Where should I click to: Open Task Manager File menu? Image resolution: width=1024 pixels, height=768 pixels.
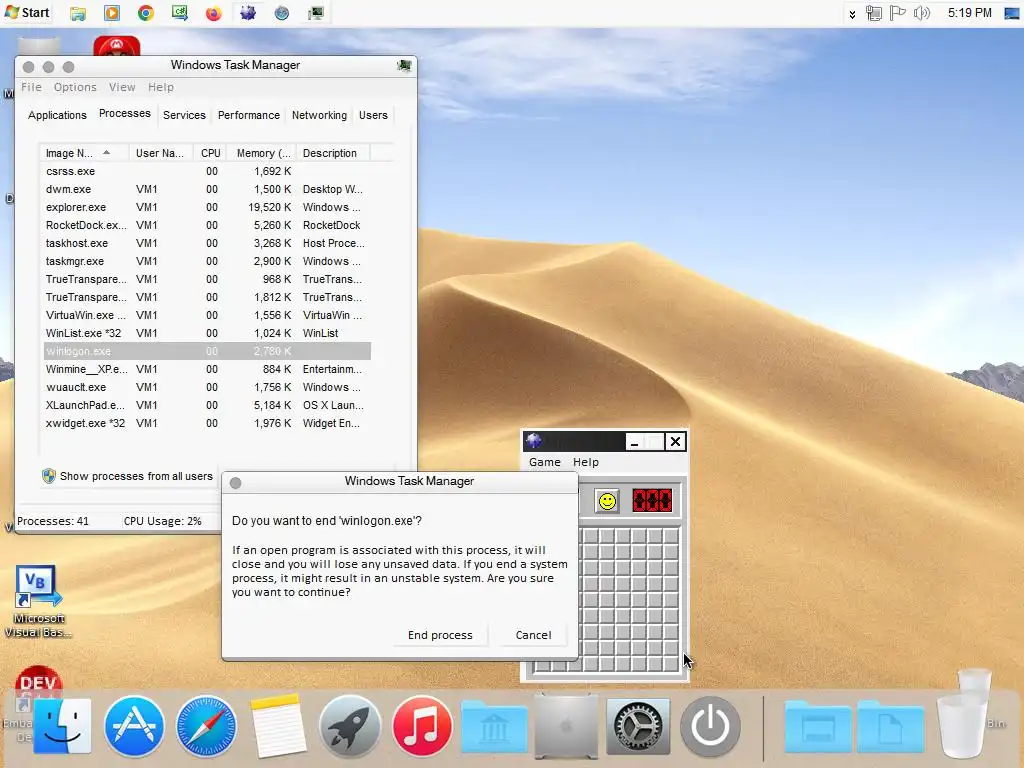tap(31, 87)
